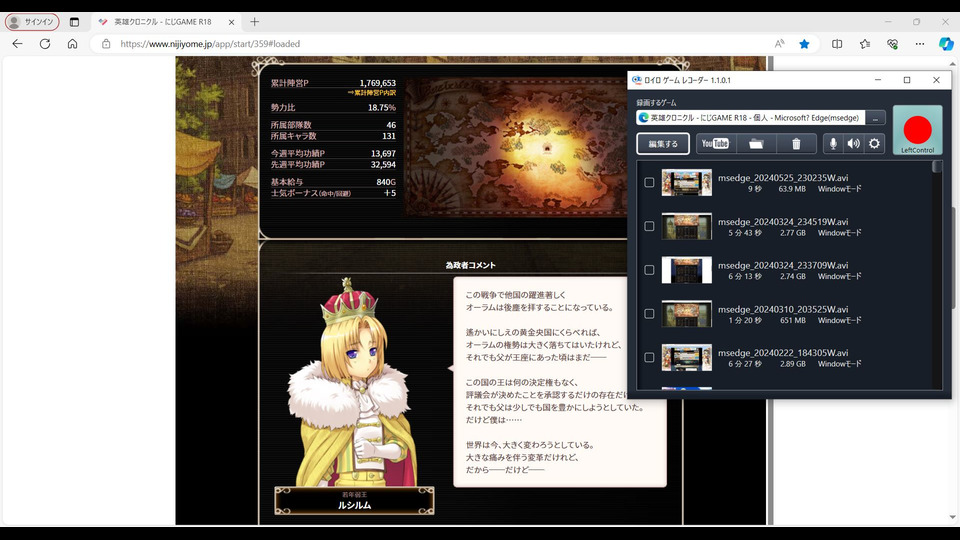Open recordings folder in the recorder
The width and height of the screenshot is (960, 540).
(x=756, y=143)
